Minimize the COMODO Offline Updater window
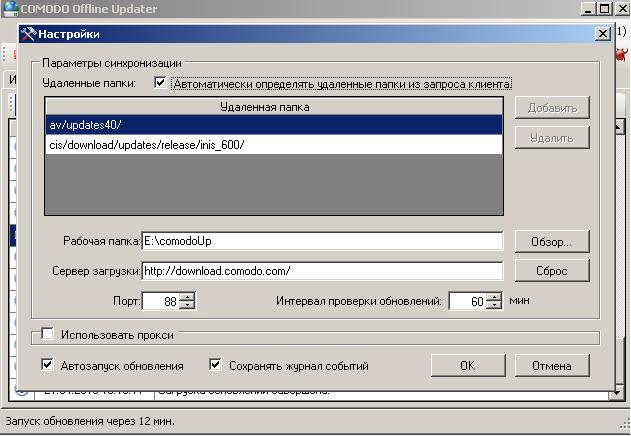This screenshot has width=631, height=436. pyautogui.click(x=588, y=8)
